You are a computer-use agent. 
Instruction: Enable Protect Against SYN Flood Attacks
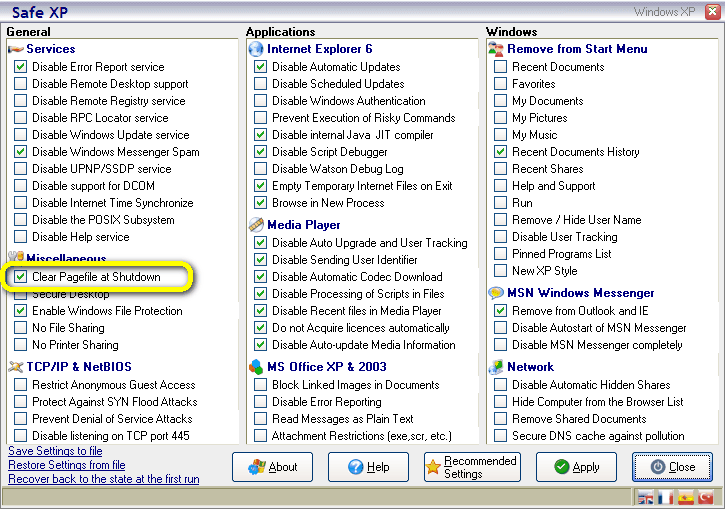click(20, 402)
